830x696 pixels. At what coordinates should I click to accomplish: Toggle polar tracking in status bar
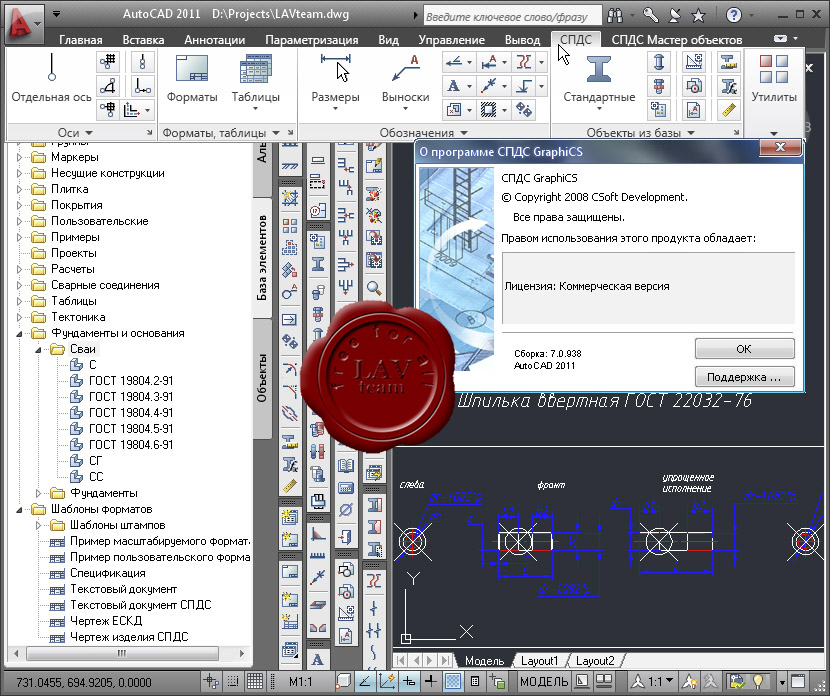pyautogui.click(x=364, y=681)
